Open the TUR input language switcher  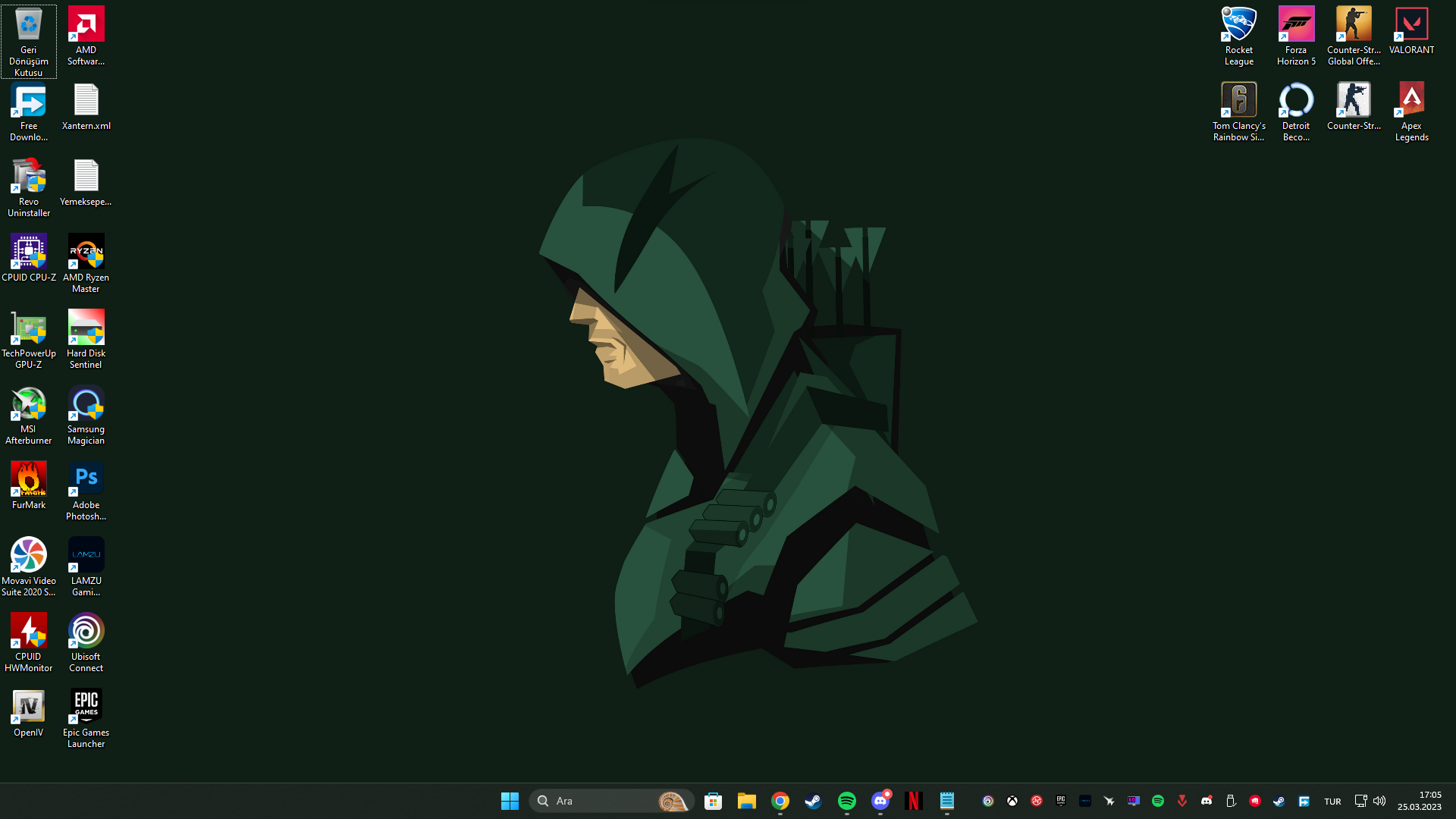[1332, 802]
